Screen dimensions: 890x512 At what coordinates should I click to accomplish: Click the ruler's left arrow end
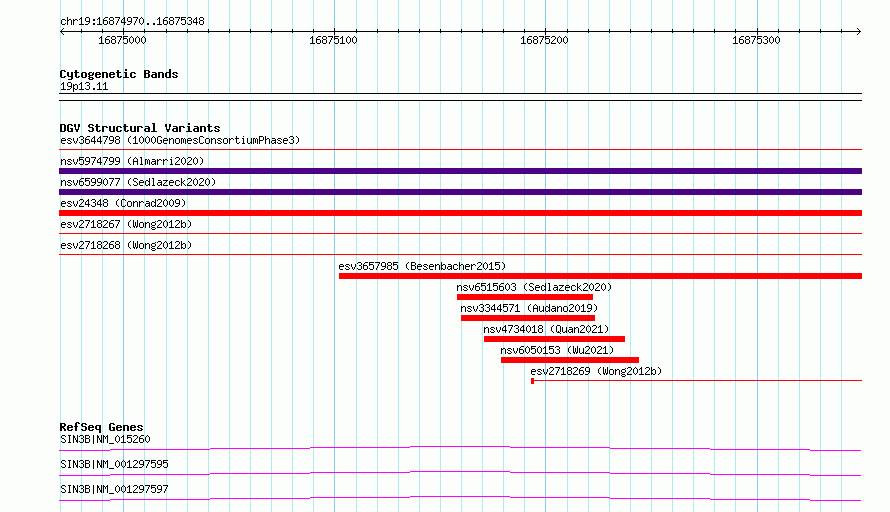coord(62,31)
